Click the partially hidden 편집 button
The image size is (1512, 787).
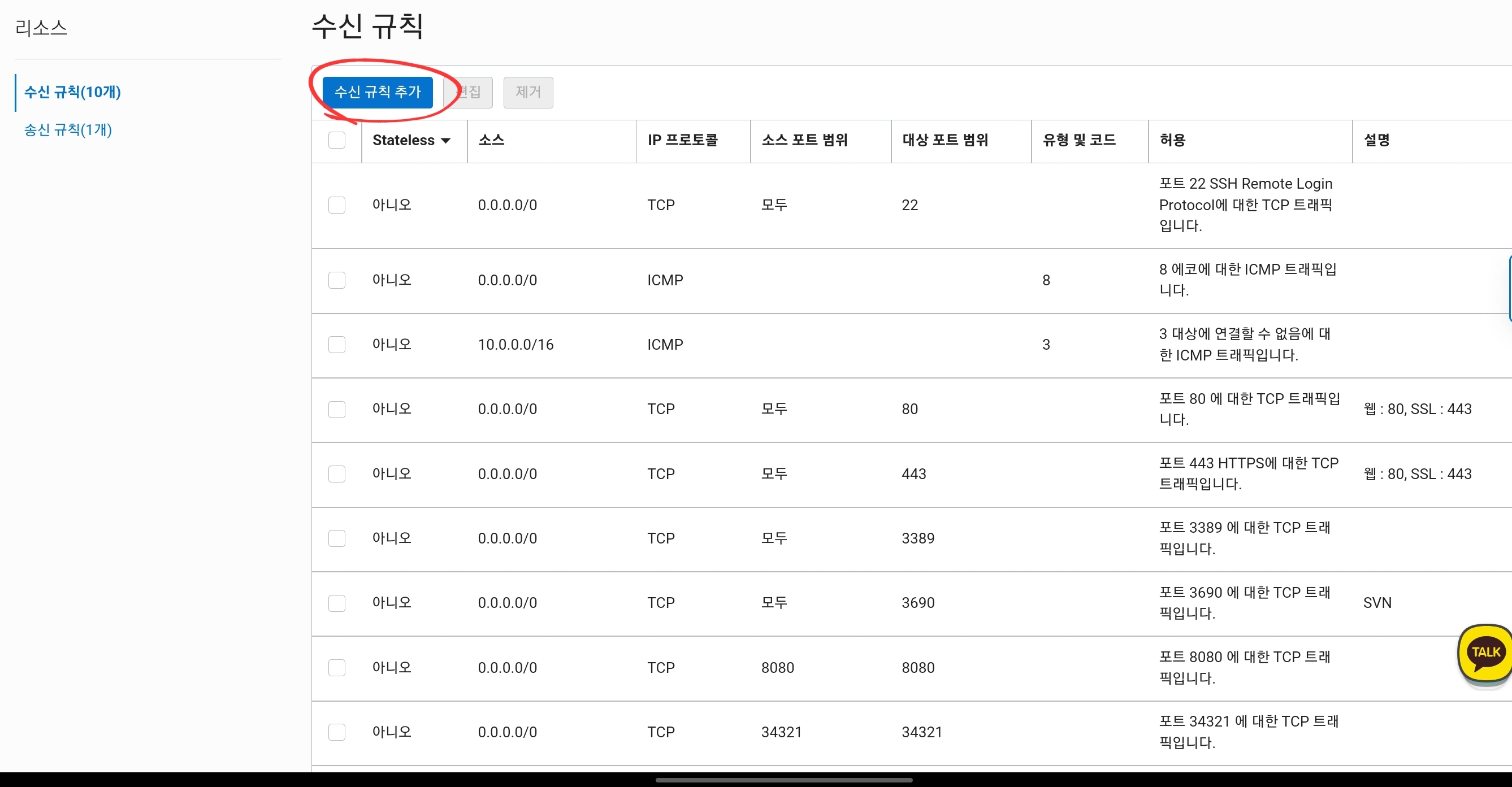click(x=472, y=92)
